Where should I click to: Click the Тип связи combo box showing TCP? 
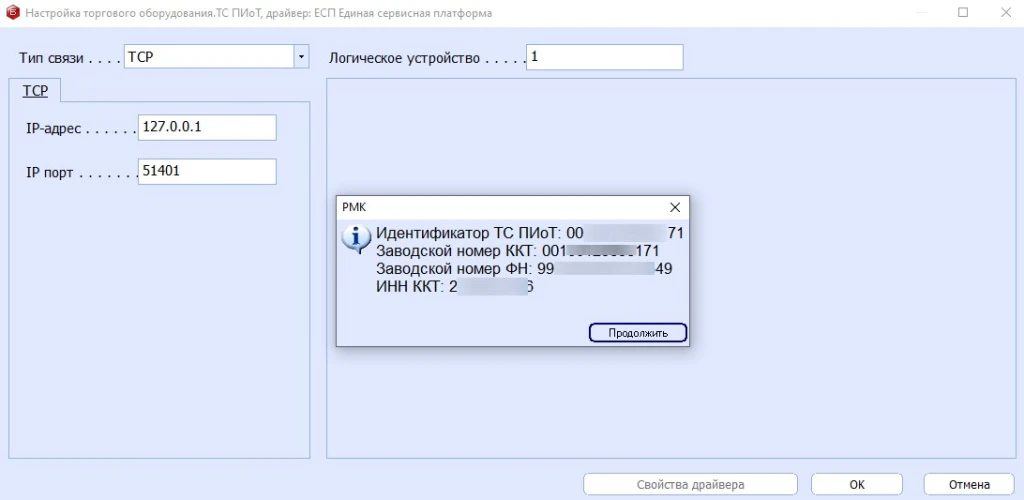click(209, 57)
